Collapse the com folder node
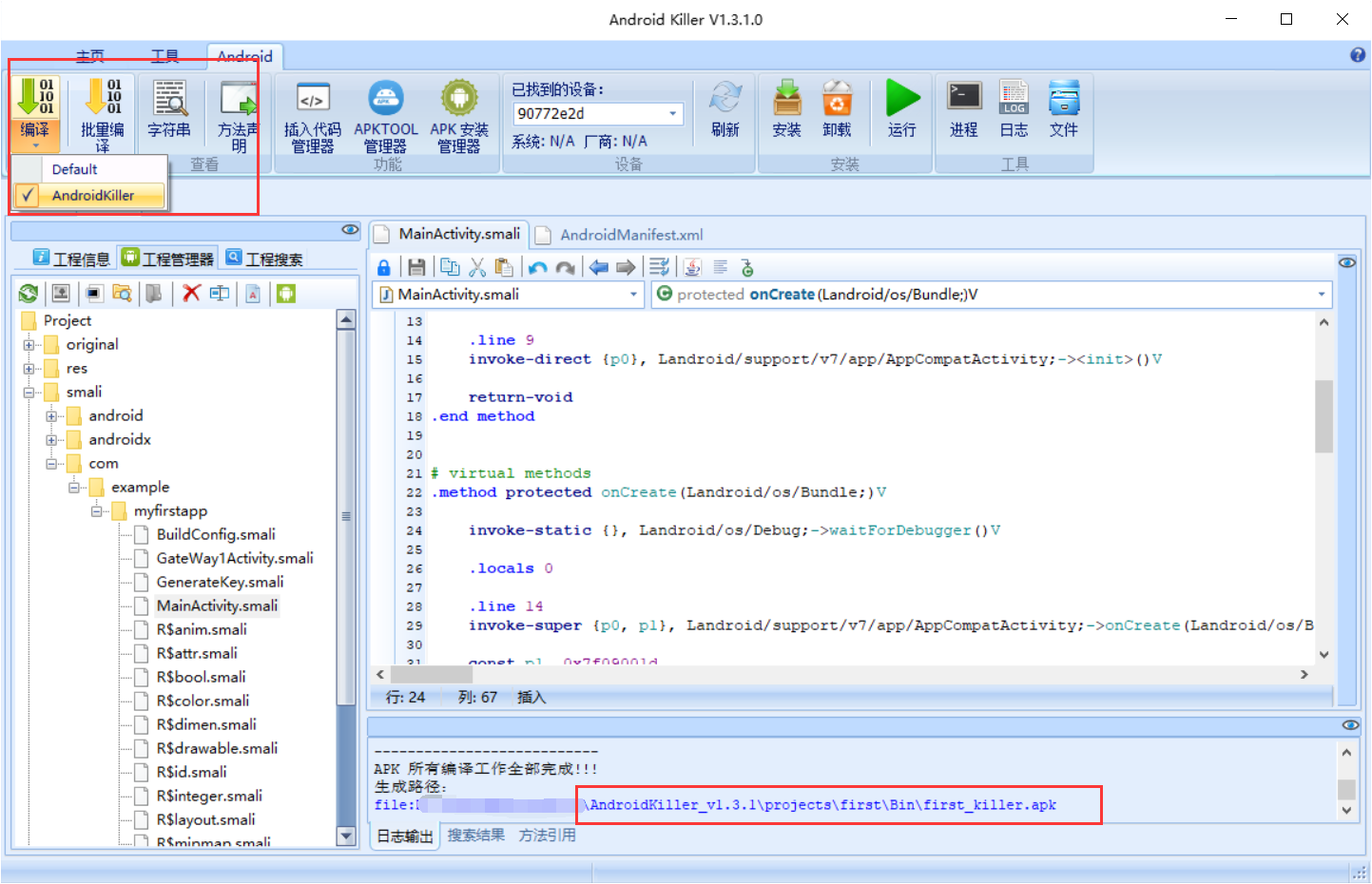The width and height of the screenshot is (1372, 884). [x=51, y=464]
